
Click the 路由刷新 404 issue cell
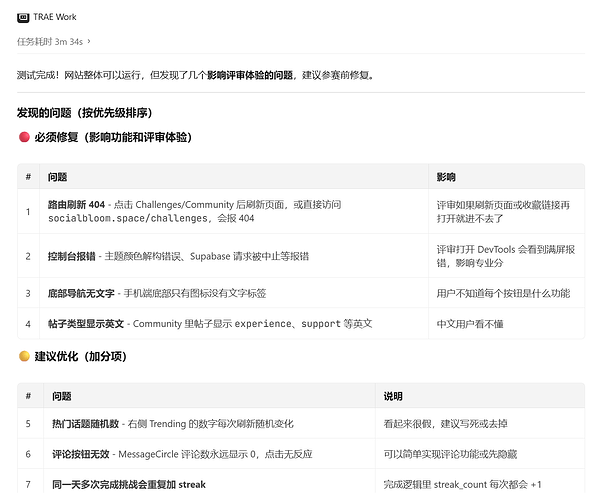pos(234,211)
